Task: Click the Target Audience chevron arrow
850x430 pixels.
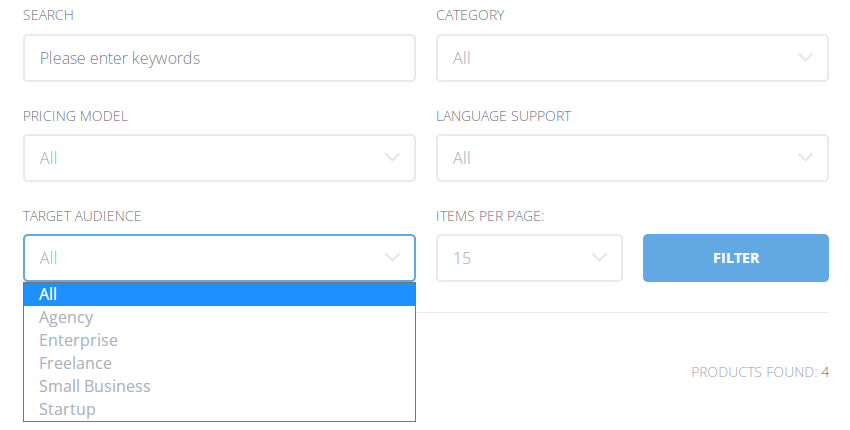Action: coord(393,258)
